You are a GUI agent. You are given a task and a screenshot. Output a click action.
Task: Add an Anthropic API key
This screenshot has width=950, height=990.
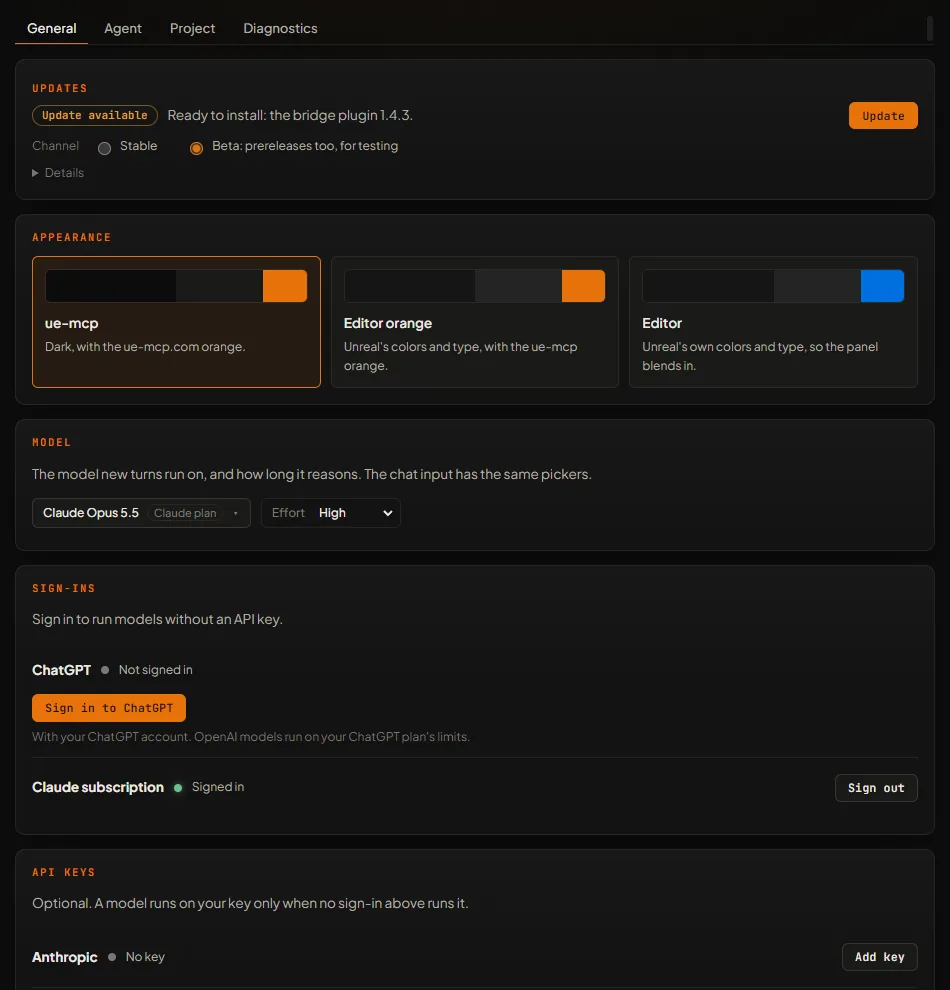(x=879, y=957)
